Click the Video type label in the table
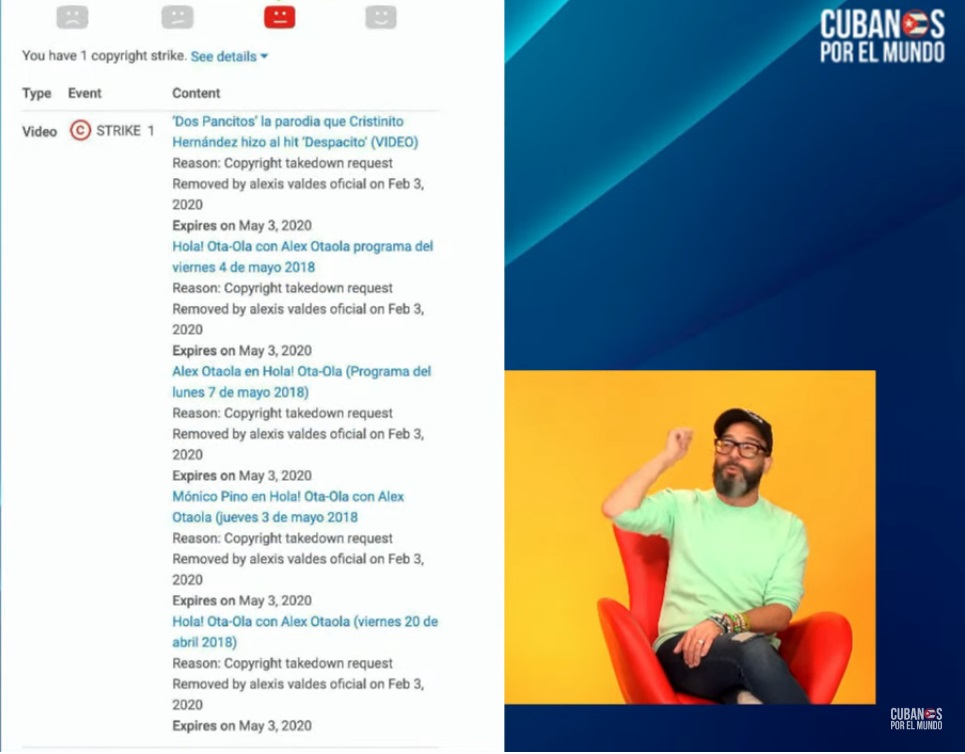 40,131
